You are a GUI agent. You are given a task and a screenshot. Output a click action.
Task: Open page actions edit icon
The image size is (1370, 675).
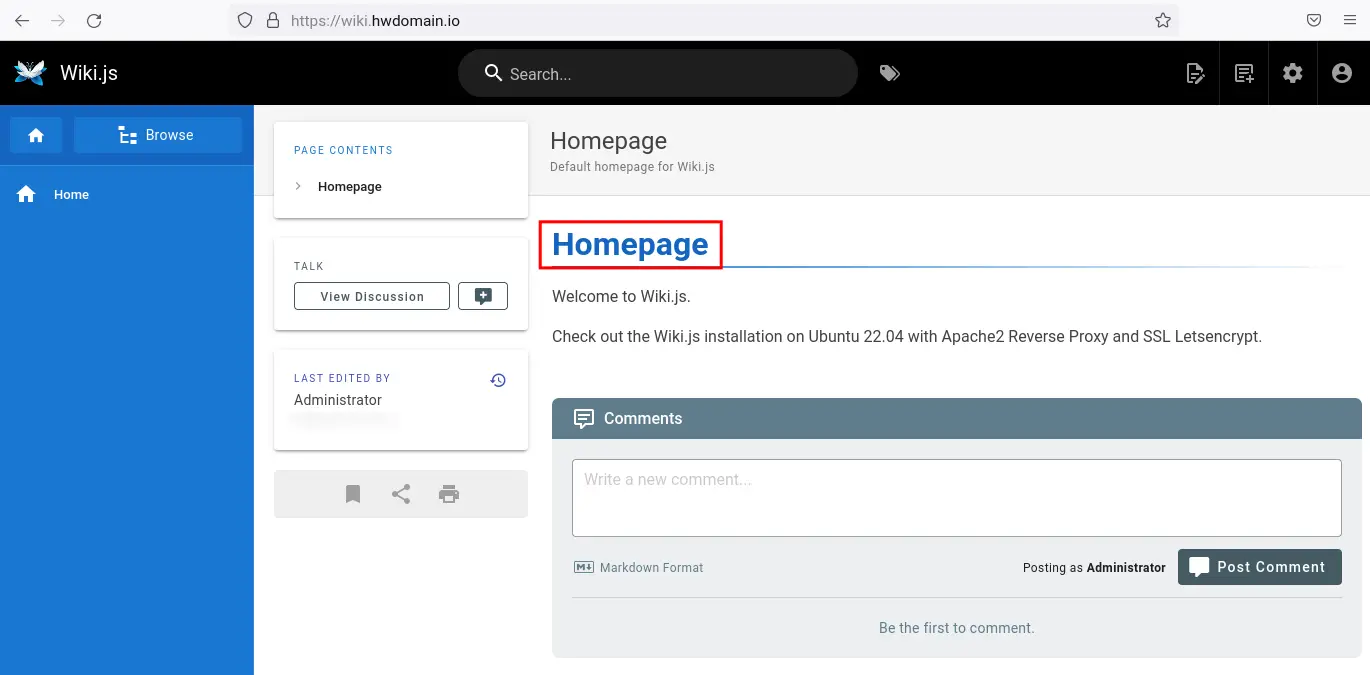pos(1195,73)
